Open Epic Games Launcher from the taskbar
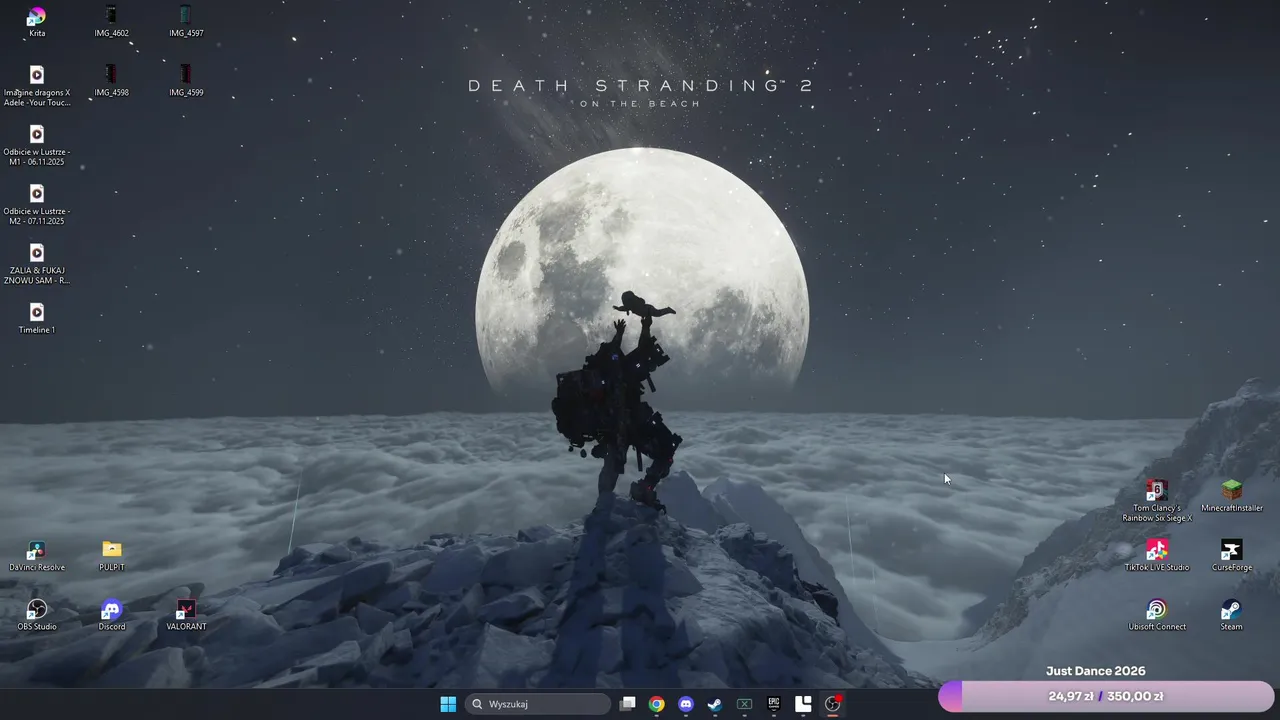1280x720 pixels. point(774,704)
